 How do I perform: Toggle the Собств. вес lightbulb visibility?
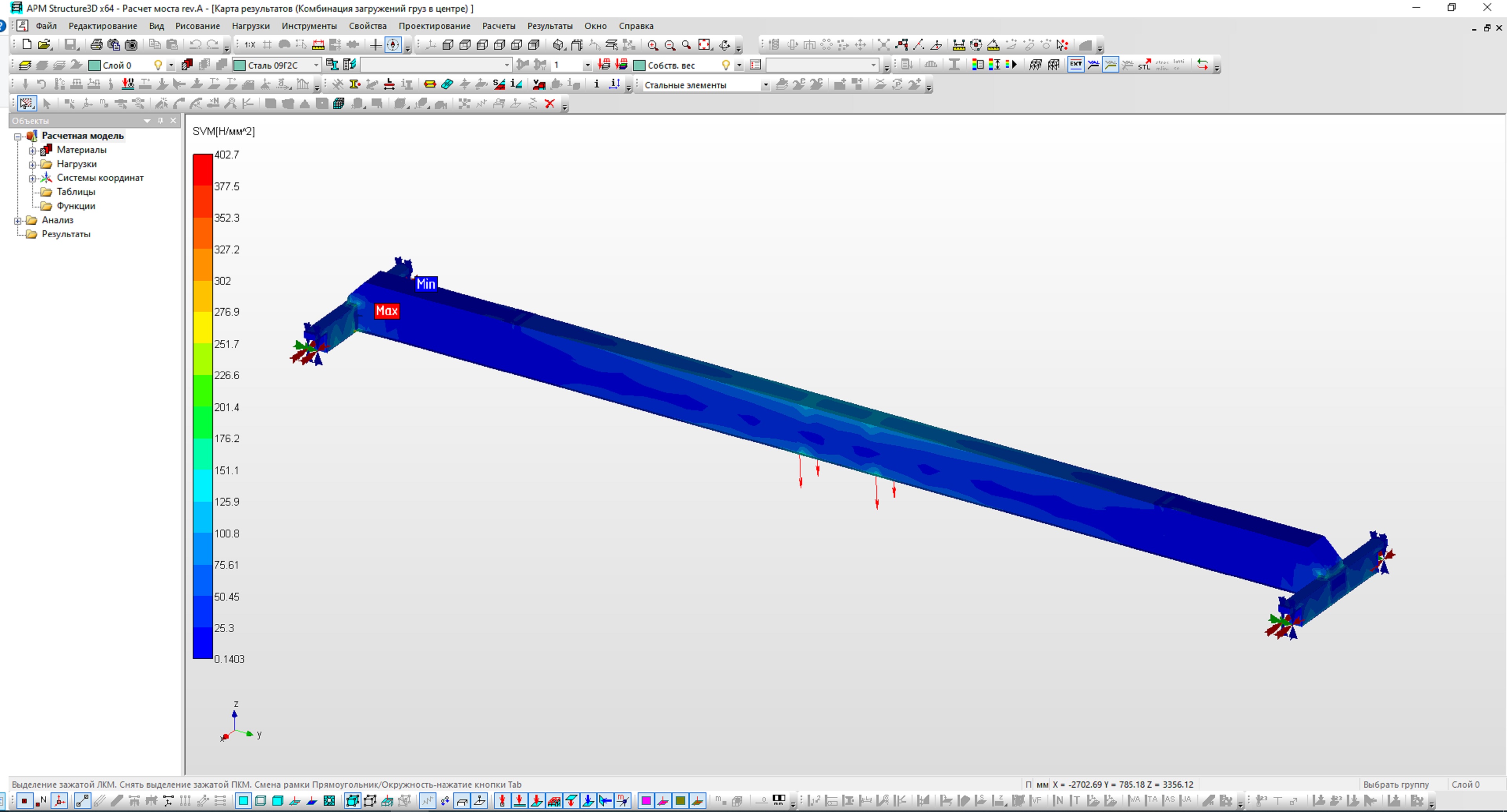click(x=725, y=65)
